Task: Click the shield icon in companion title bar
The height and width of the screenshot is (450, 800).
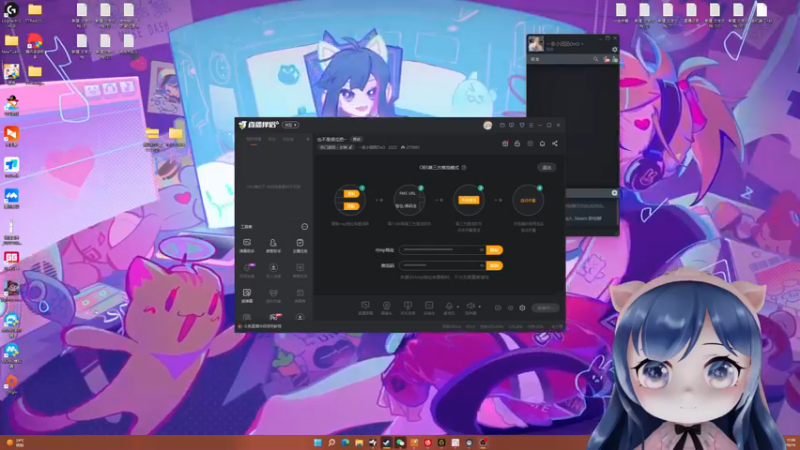Action: point(521,125)
